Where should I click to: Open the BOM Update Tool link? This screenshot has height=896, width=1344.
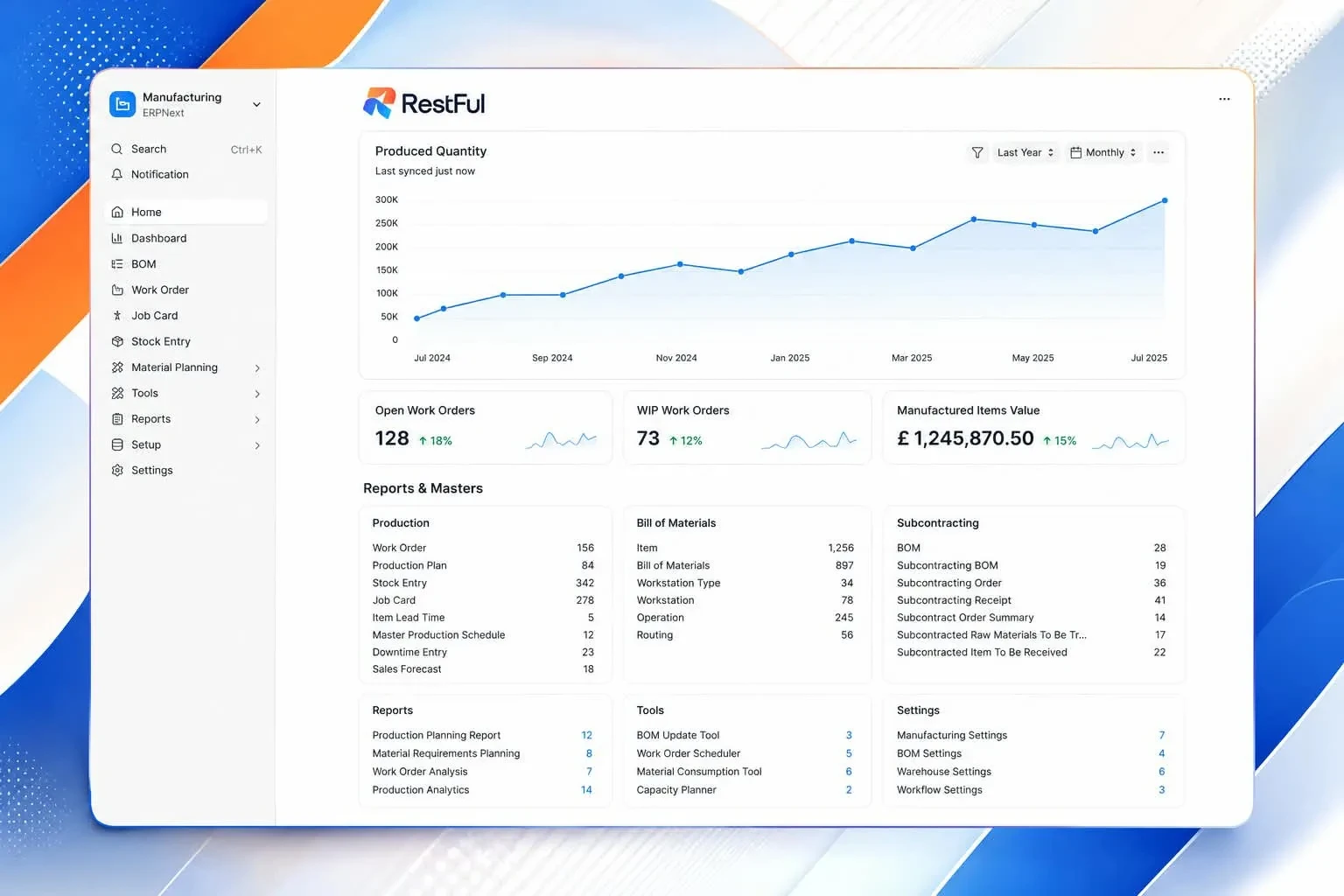pos(677,736)
